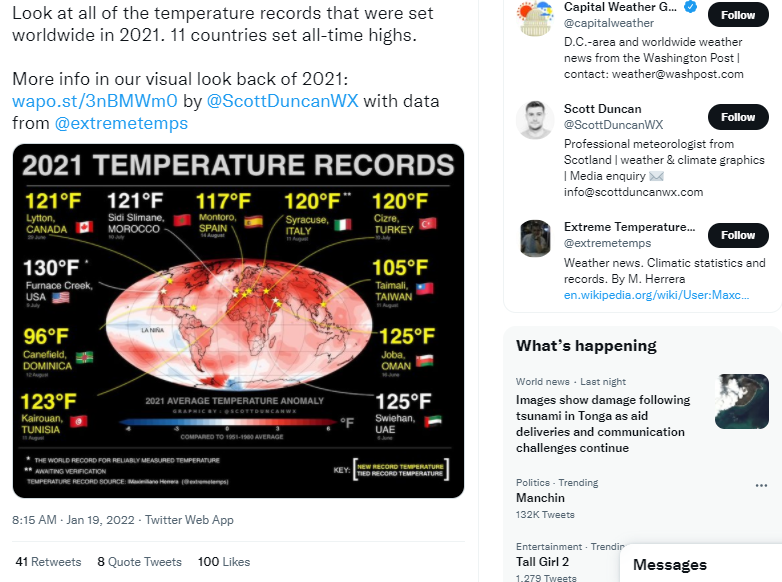Follow the Capital Weather Gang account
This screenshot has height=582, width=782.
[738, 15]
